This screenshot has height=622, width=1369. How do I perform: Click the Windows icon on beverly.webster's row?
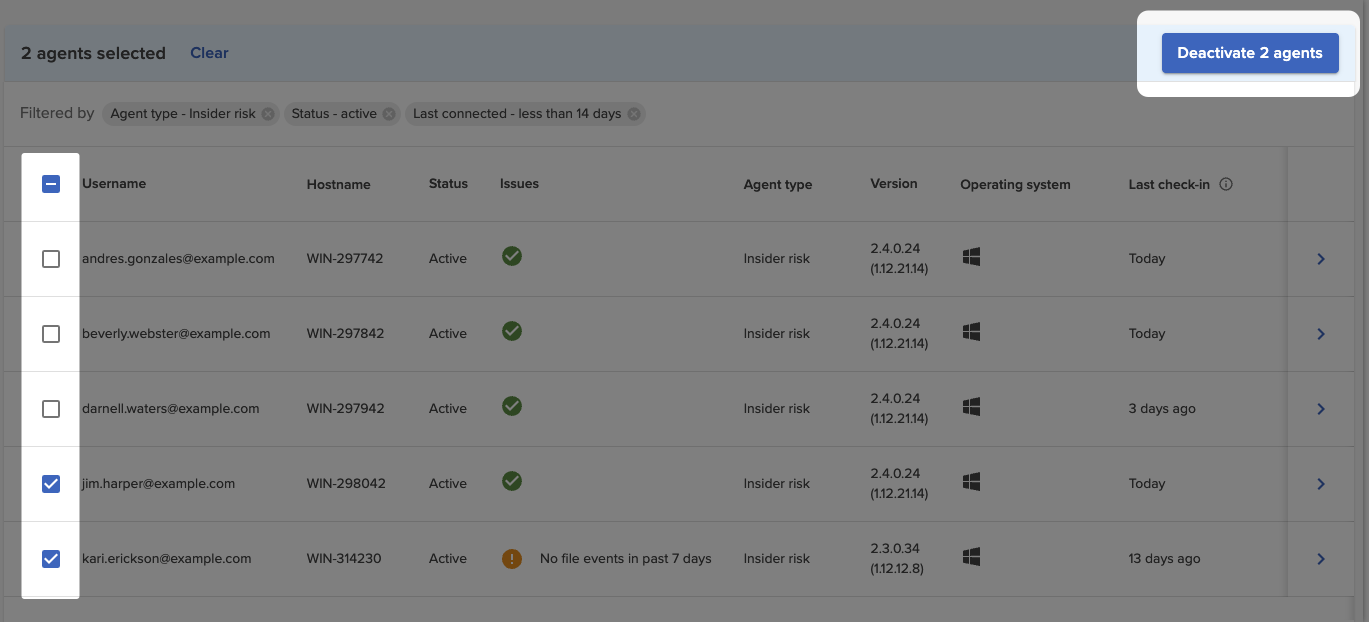click(970, 331)
